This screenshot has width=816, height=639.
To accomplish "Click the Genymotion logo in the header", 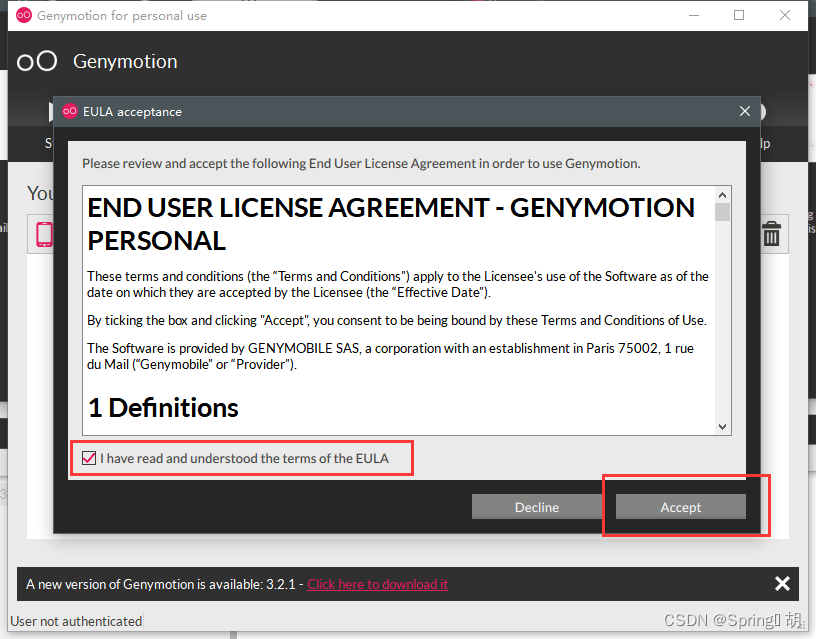I will tap(36, 61).
